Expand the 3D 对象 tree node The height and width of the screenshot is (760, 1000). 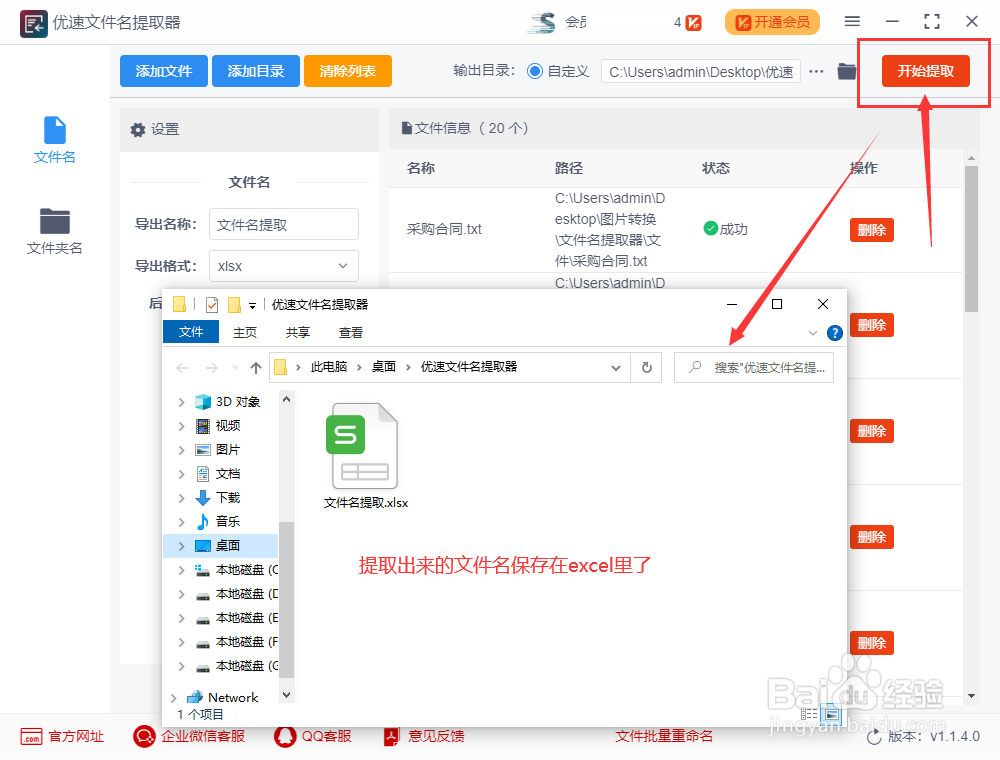181,402
